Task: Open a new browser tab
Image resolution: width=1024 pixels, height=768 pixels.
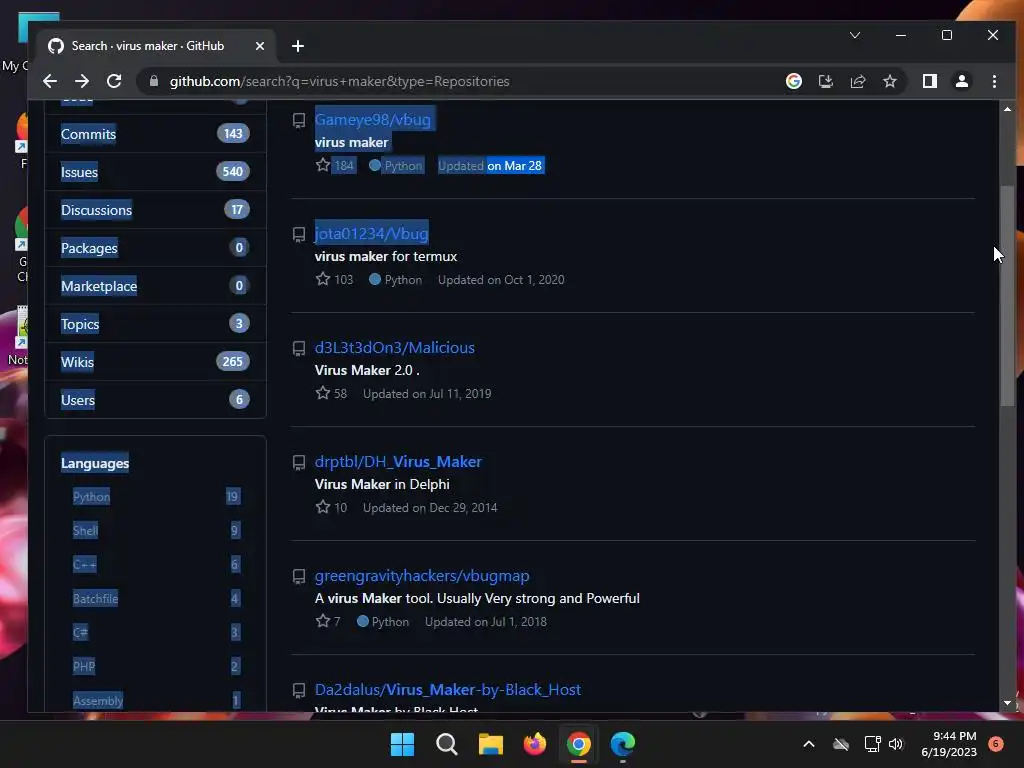Action: pyautogui.click(x=298, y=46)
